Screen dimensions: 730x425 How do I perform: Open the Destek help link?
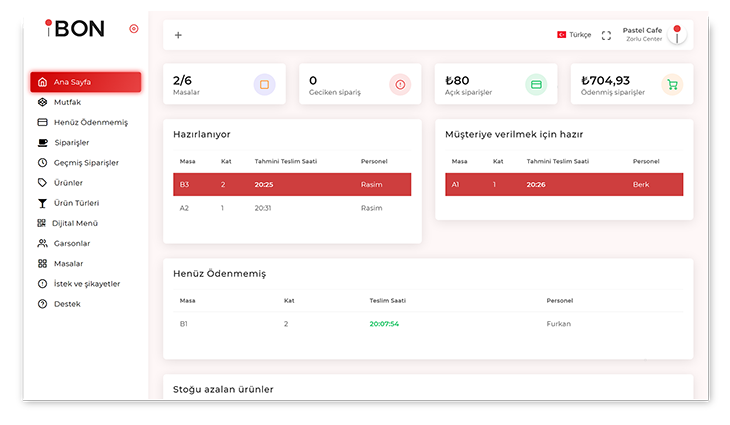66,303
